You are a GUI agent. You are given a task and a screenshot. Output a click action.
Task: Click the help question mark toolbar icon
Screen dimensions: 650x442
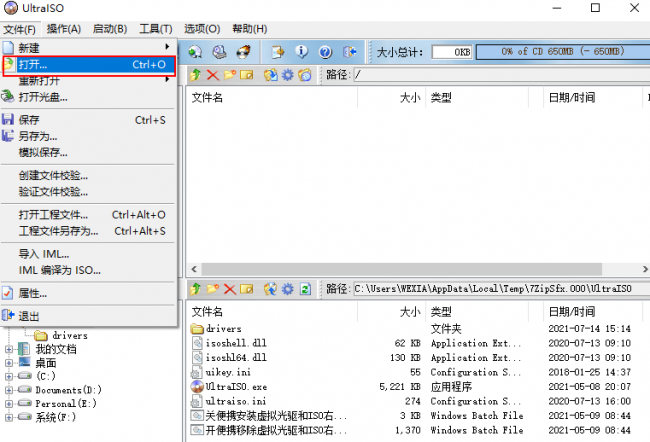(325, 52)
